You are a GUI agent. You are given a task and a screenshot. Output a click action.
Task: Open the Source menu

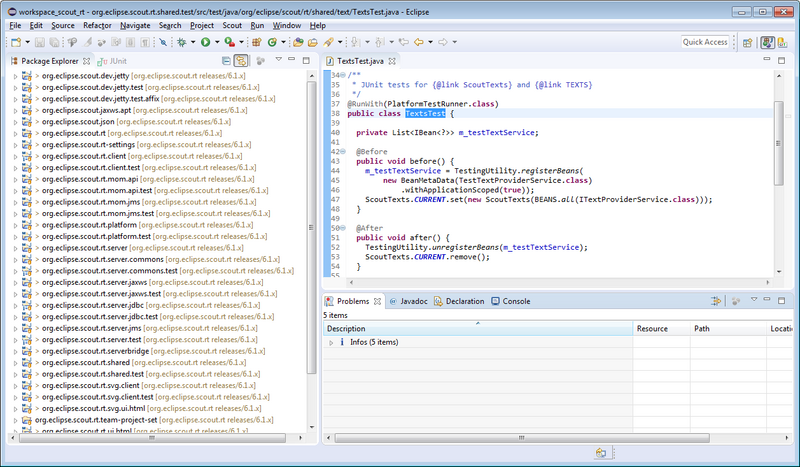coord(63,26)
